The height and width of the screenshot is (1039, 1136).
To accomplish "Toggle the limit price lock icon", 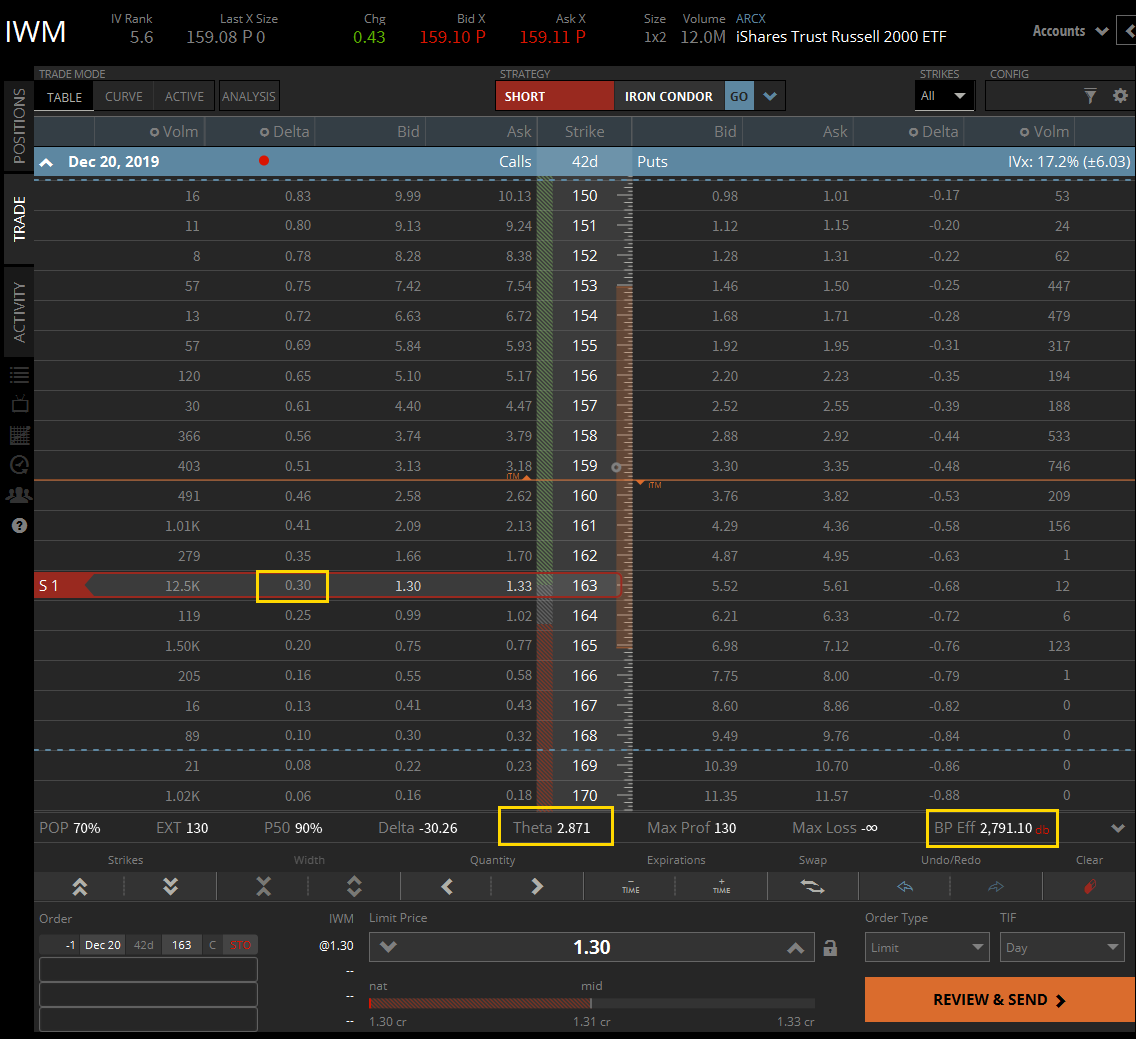I will pos(830,948).
